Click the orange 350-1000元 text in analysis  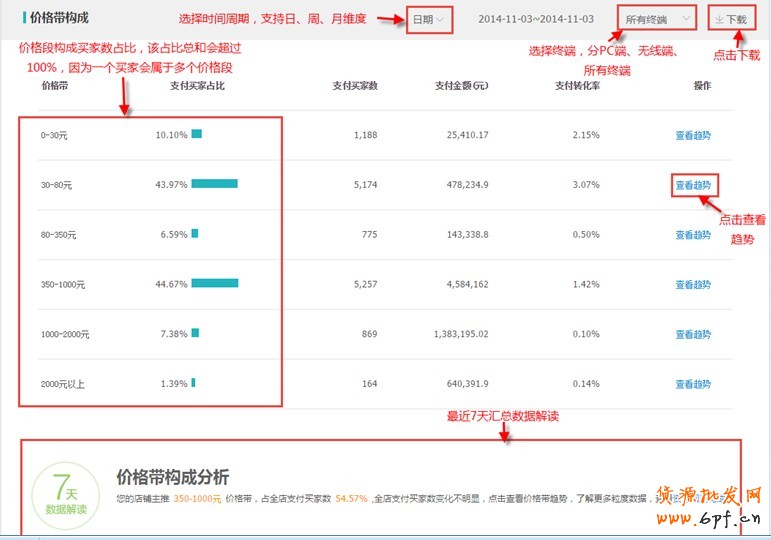pos(197,498)
